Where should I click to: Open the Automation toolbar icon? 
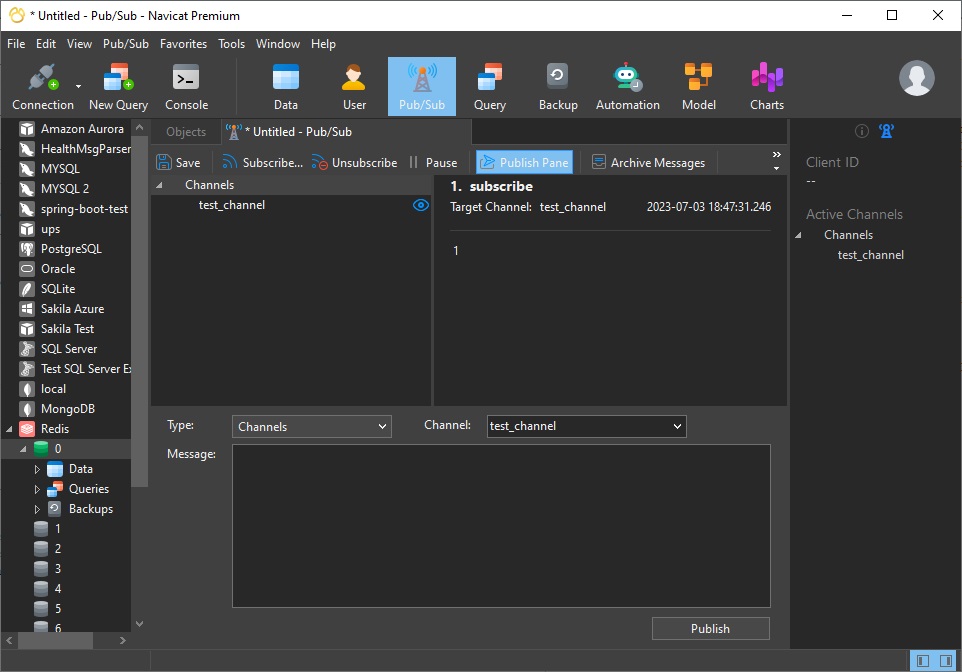click(628, 87)
